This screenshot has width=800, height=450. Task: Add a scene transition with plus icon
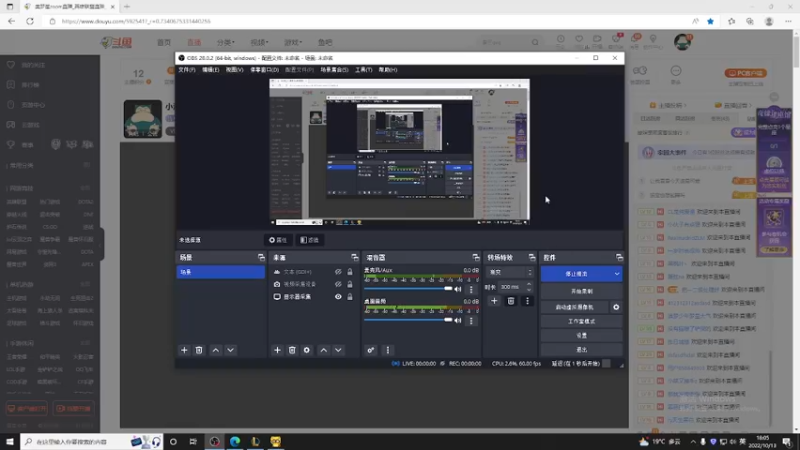tap(494, 301)
